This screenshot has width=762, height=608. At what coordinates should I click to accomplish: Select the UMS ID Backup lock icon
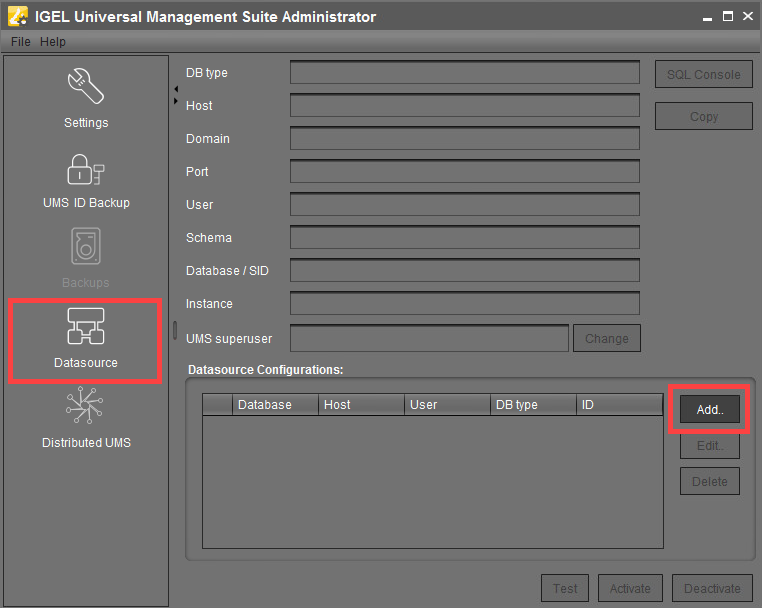point(86,169)
